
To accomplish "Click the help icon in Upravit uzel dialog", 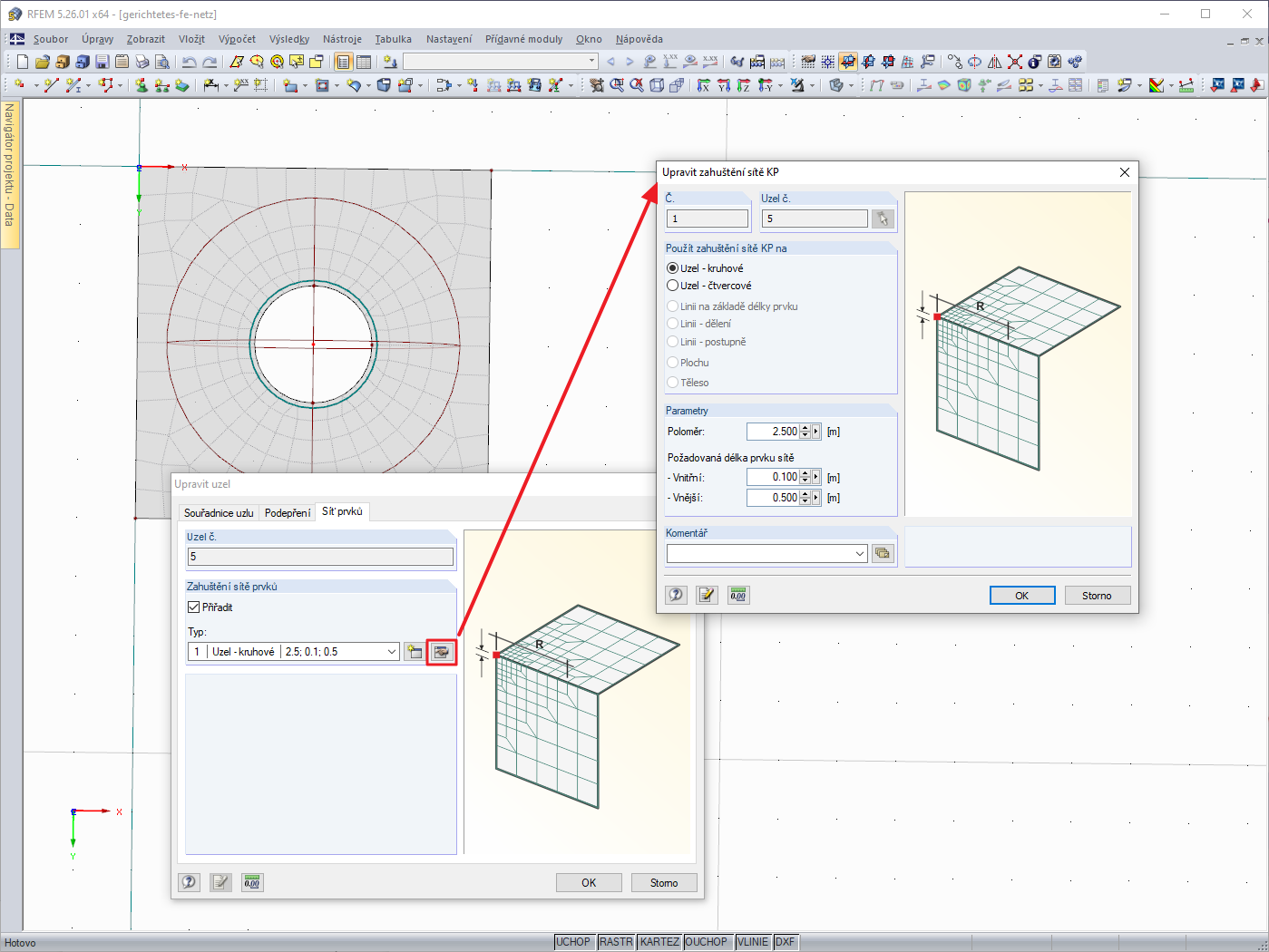I will [189, 882].
